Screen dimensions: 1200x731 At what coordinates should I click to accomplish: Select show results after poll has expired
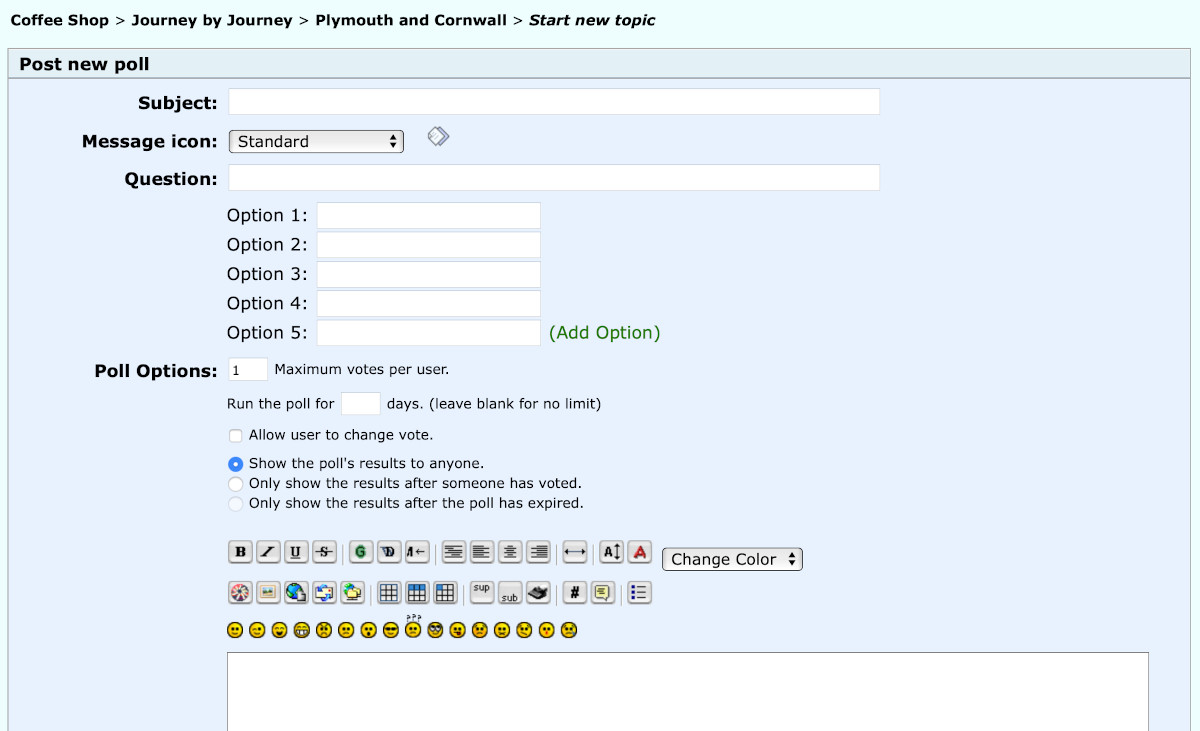(x=236, y=504)
